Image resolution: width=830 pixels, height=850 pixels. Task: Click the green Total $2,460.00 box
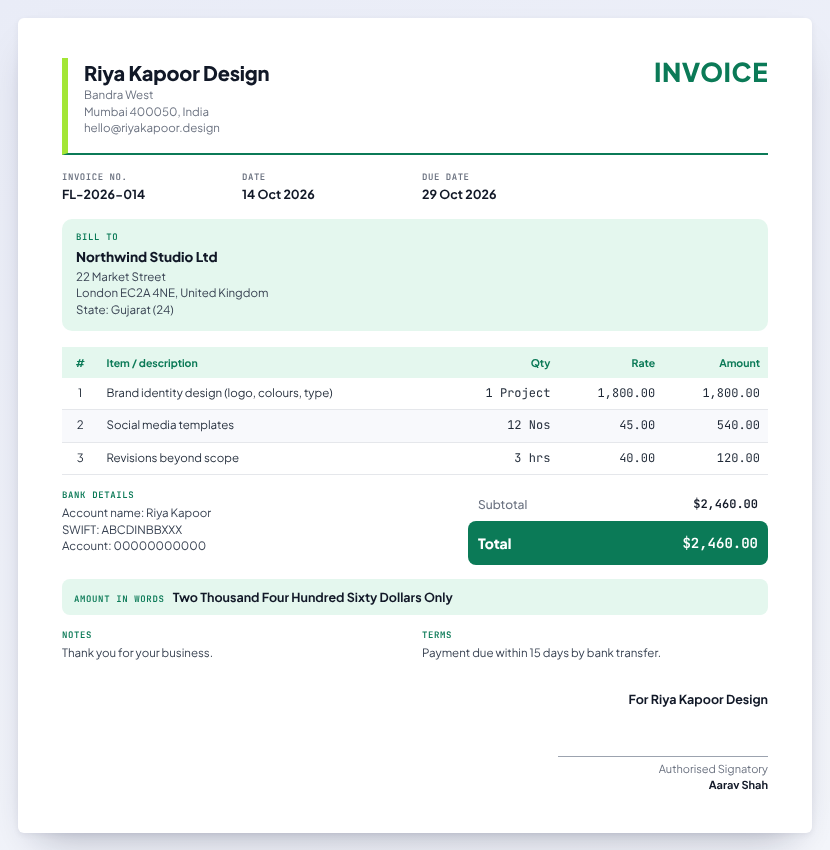[618, 543]
